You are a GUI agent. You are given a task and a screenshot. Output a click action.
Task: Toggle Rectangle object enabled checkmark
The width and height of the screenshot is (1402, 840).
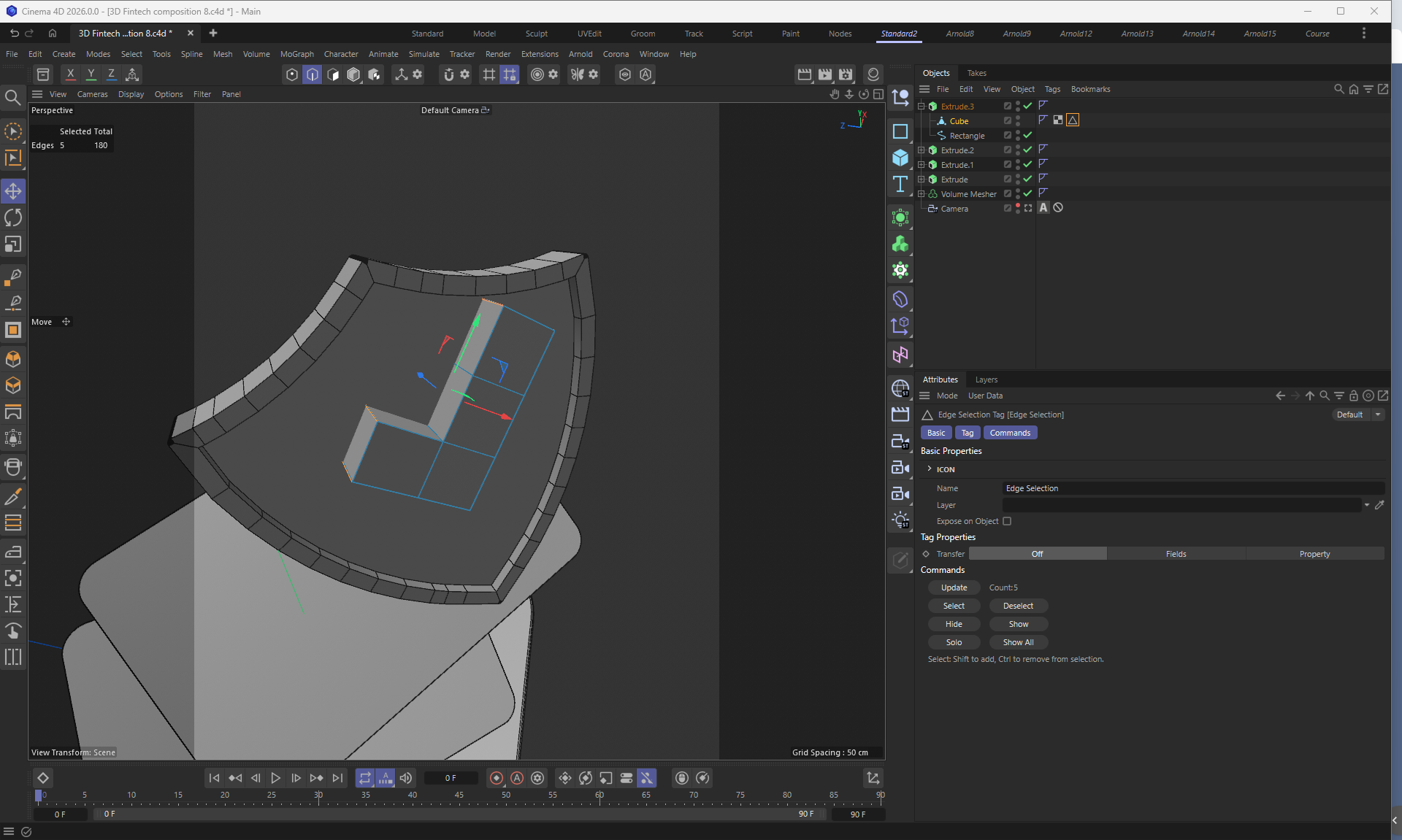pos(1027,135)
